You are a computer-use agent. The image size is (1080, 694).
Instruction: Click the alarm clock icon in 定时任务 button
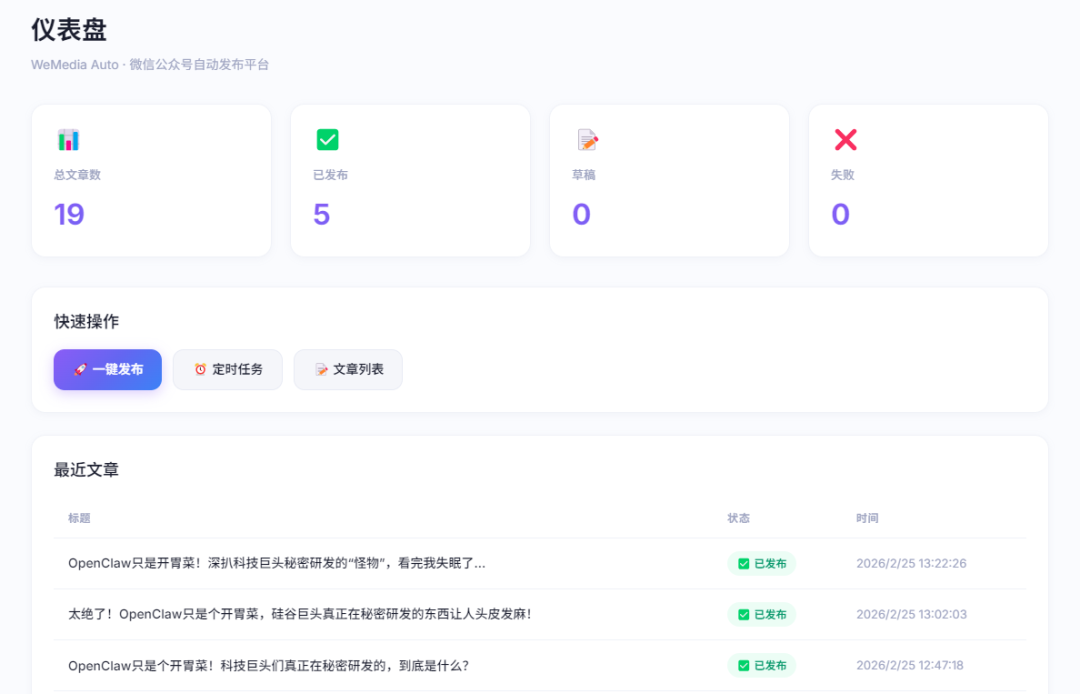197,369
